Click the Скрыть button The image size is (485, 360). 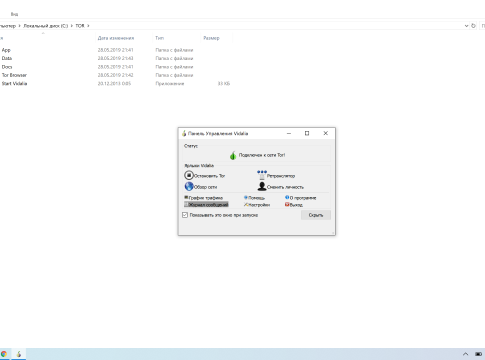(316, 215)
